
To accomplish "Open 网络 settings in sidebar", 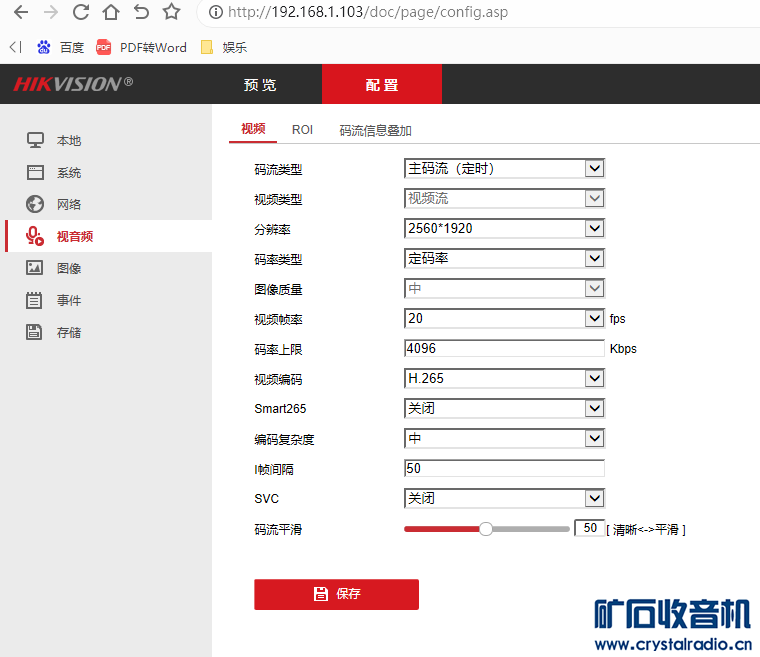I will (x=69, y=205).
